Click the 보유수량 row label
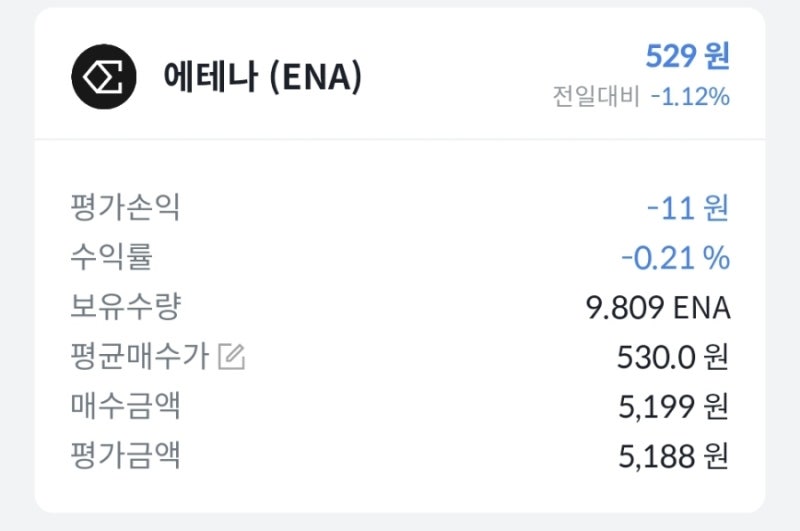 (x=125, y=306)
